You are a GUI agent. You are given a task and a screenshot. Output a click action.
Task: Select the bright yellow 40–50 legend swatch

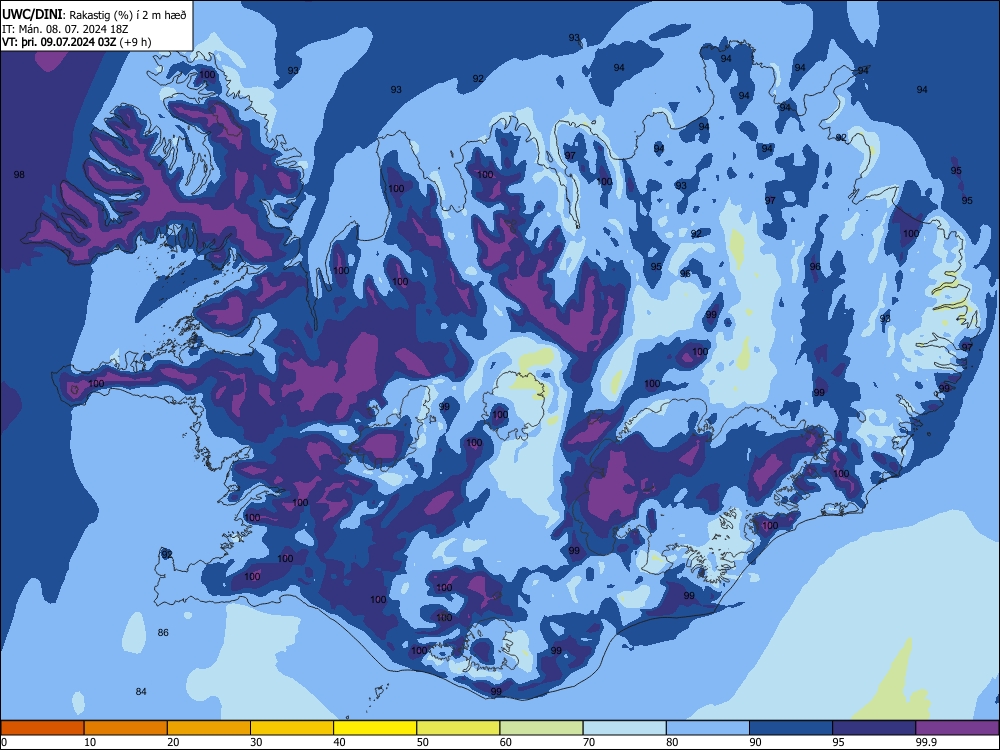[375, 728]
